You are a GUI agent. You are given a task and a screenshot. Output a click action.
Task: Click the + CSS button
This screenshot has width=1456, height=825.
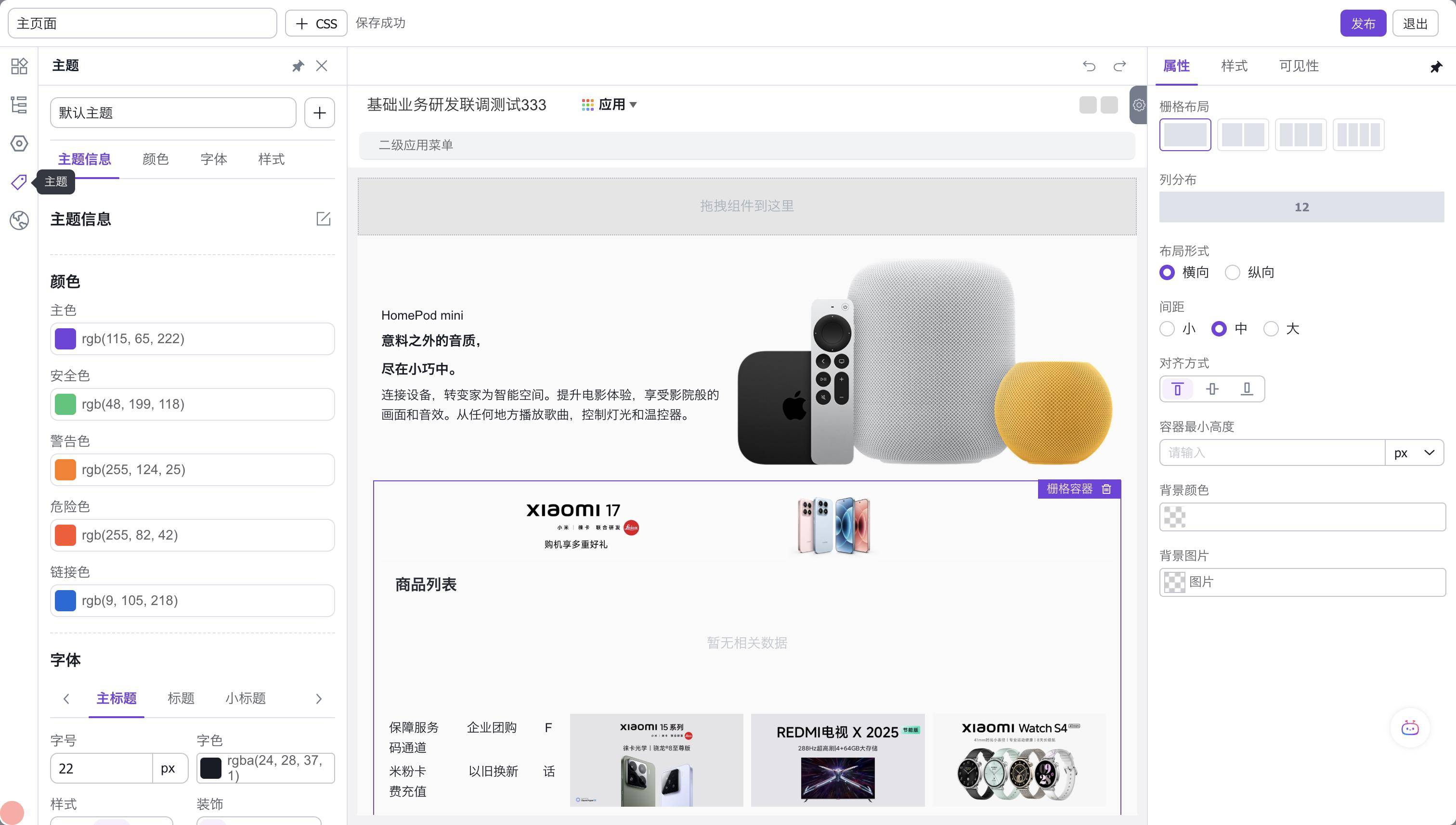(316, 23)
